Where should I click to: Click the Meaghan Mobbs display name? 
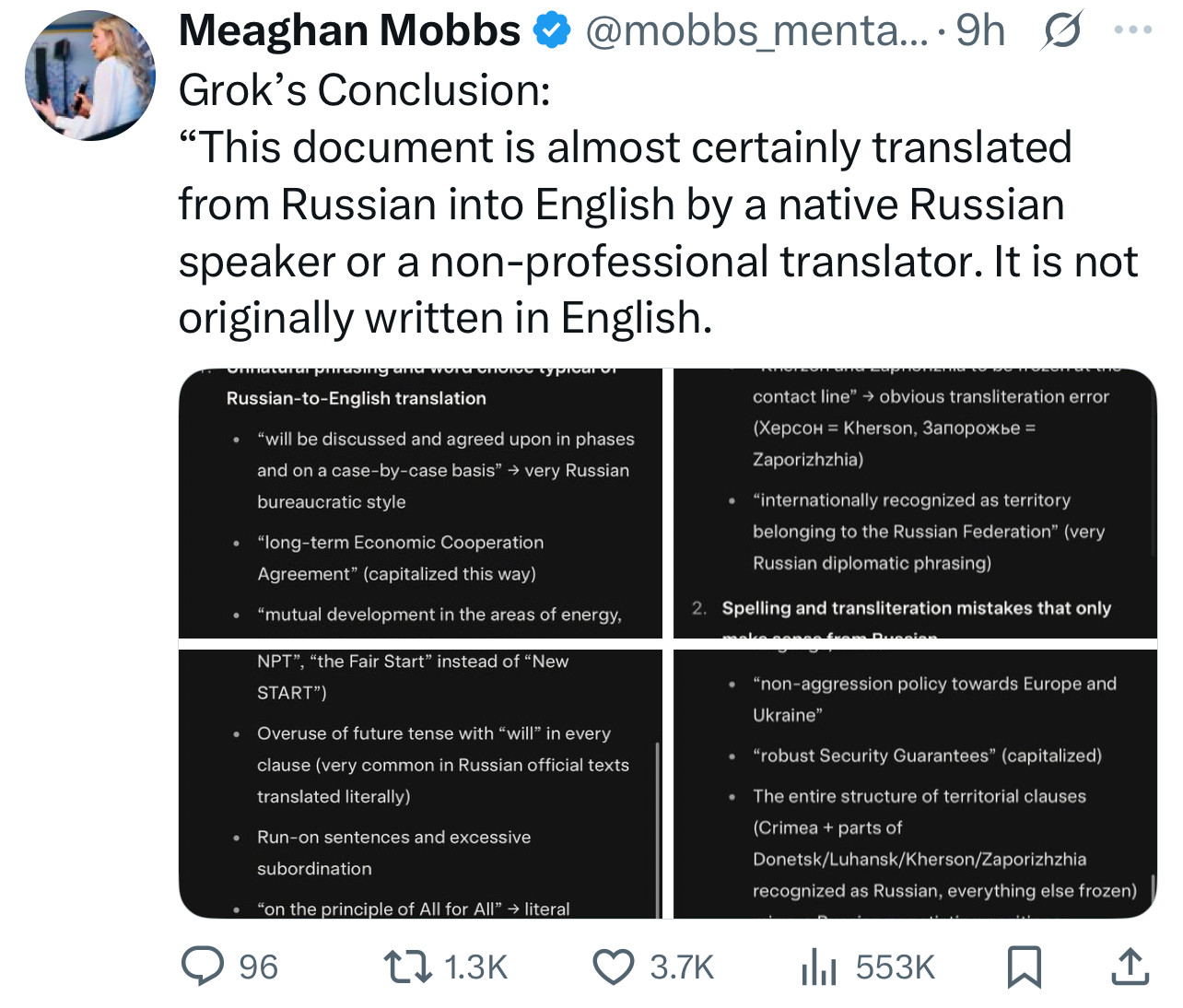(349, 31)
